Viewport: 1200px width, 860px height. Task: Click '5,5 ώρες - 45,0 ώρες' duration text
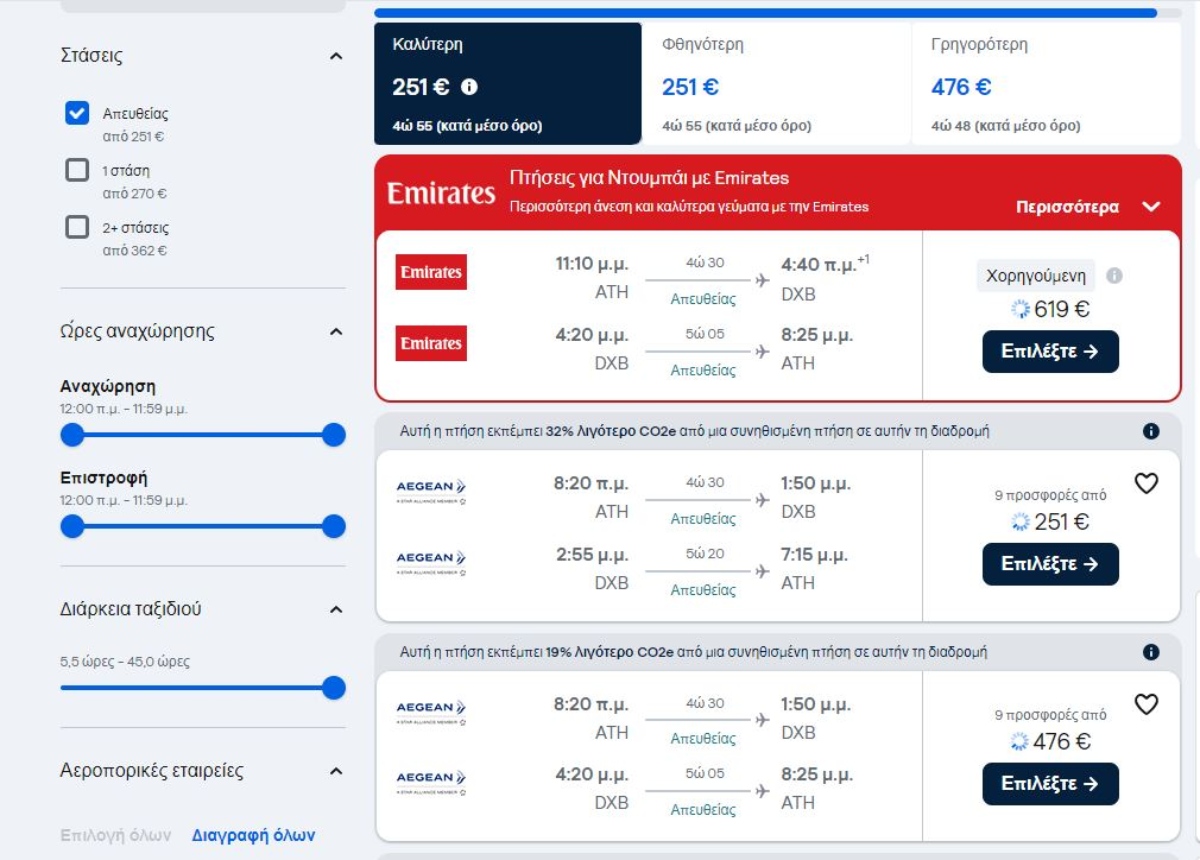[x=125, y=662]
